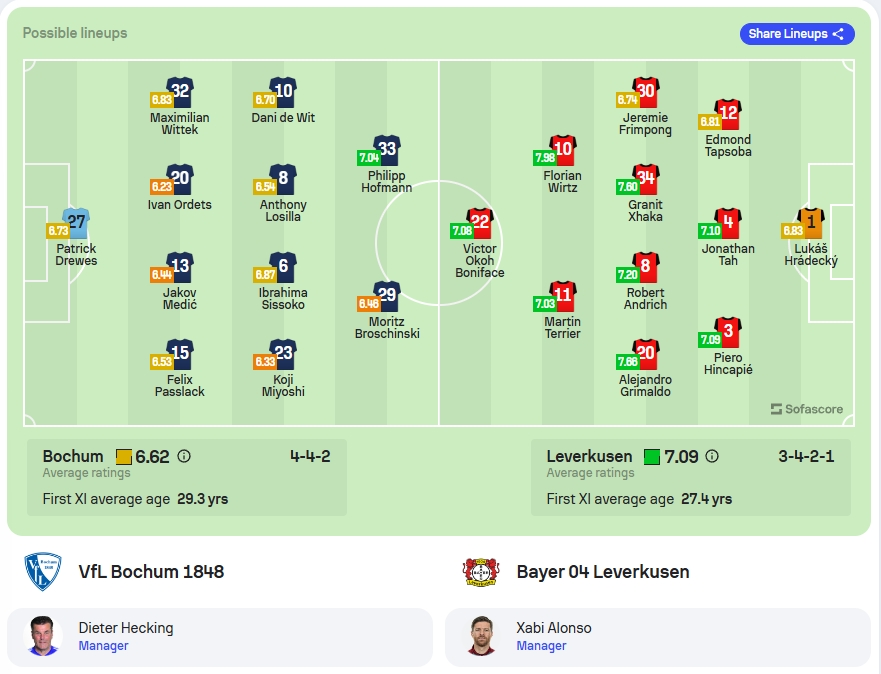The width and height of the screenshot is (881, 674).
Task: Click the VfL Bochum 1848 club crest
Action: pos(43,572)
